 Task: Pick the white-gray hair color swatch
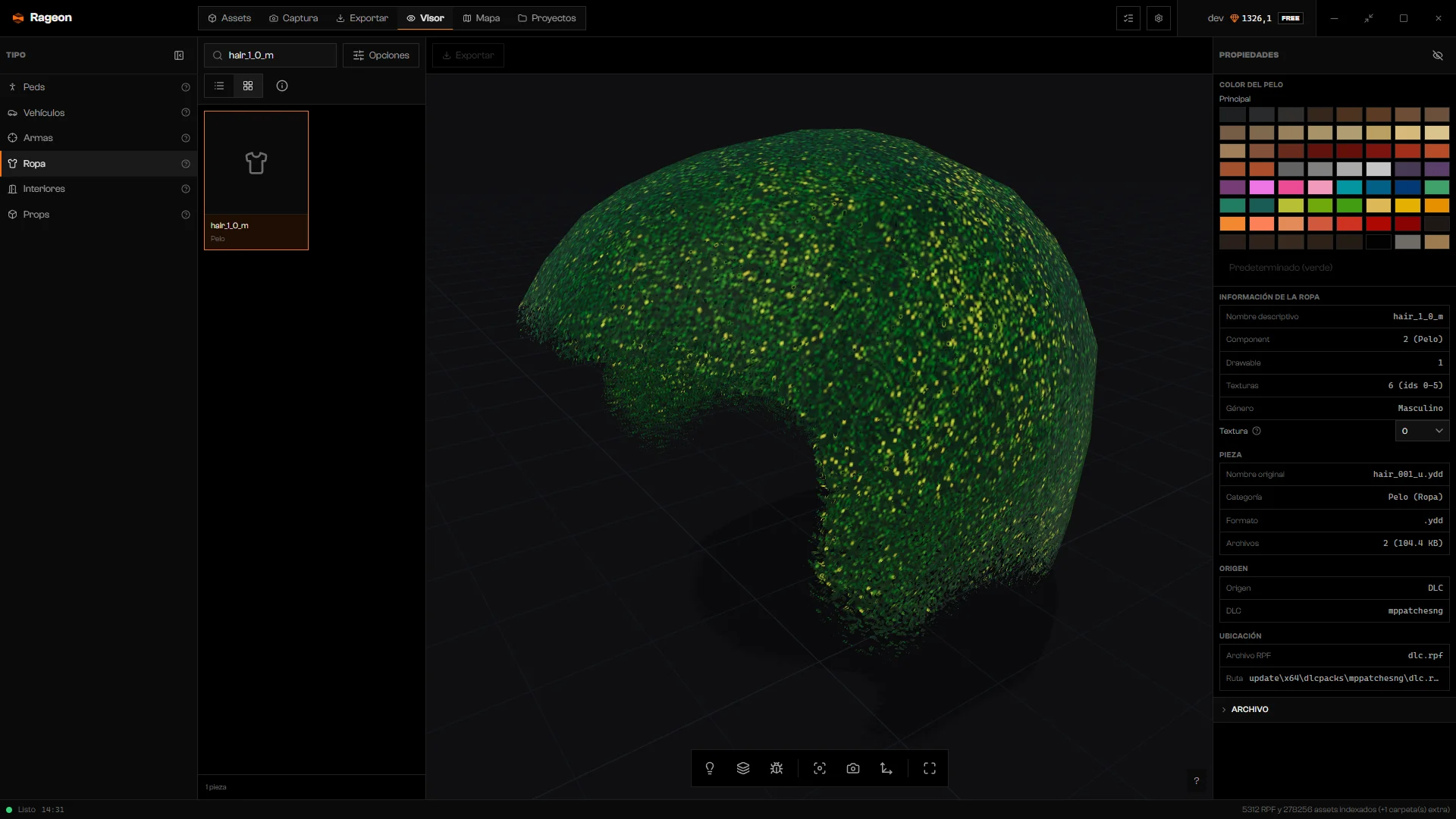point(1379,169)
